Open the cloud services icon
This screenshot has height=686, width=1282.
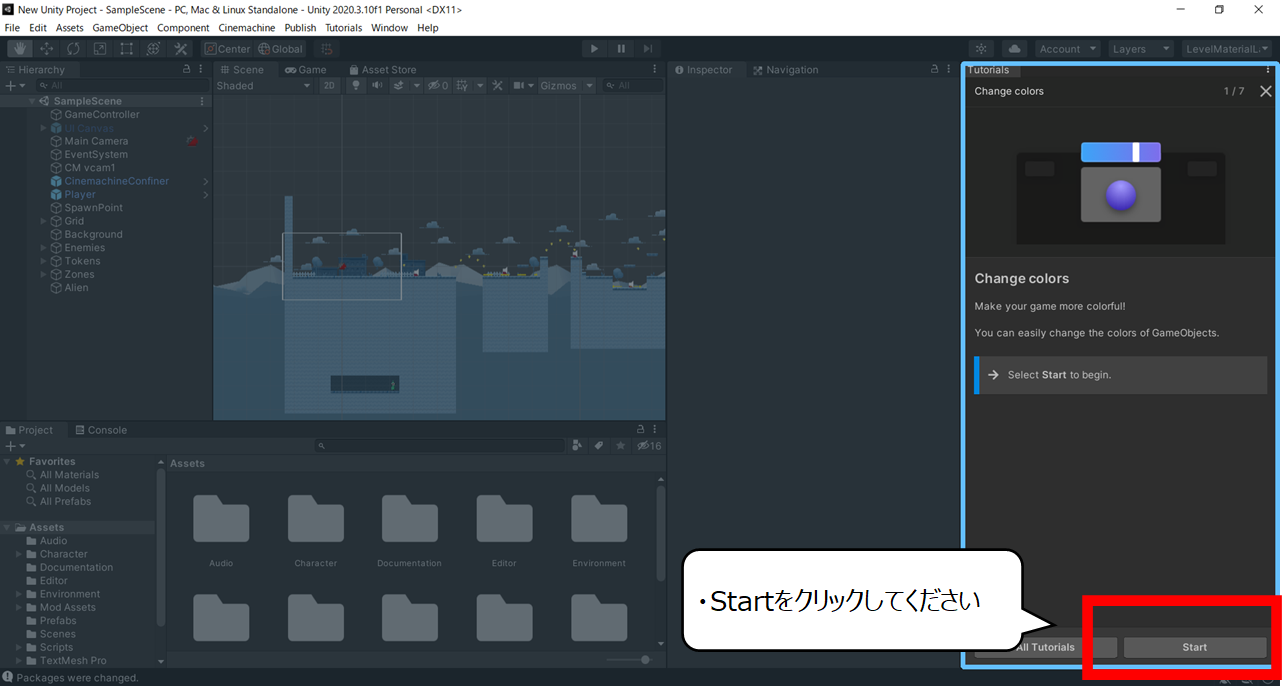point(1014,49)
